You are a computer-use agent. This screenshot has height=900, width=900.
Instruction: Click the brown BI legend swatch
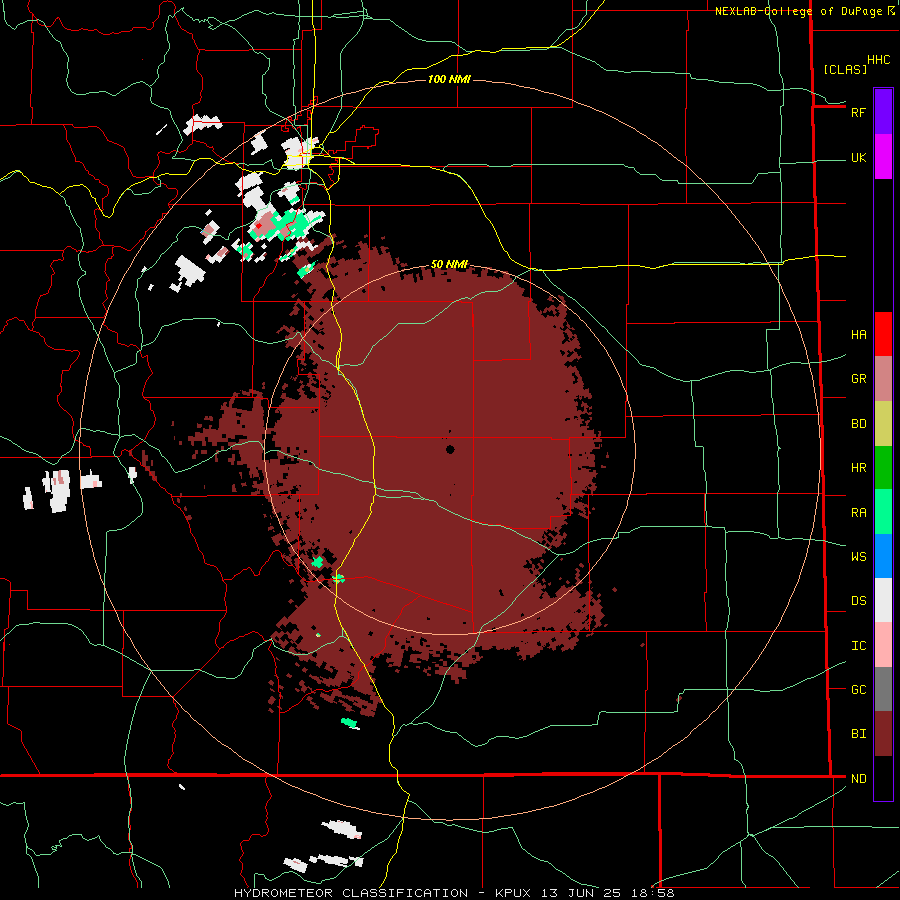[x=883, y=734]
